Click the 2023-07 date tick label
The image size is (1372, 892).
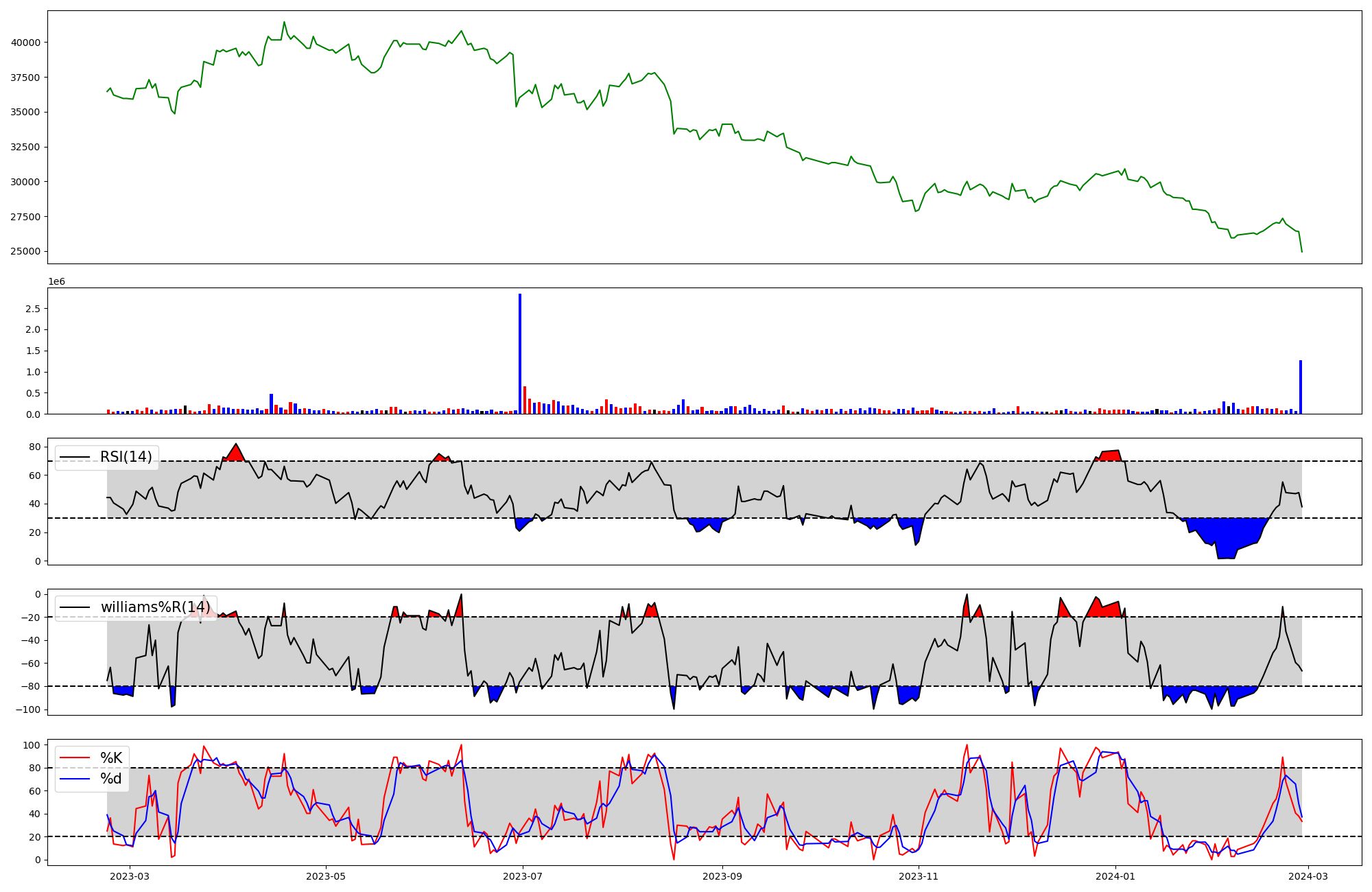[523, 876]
